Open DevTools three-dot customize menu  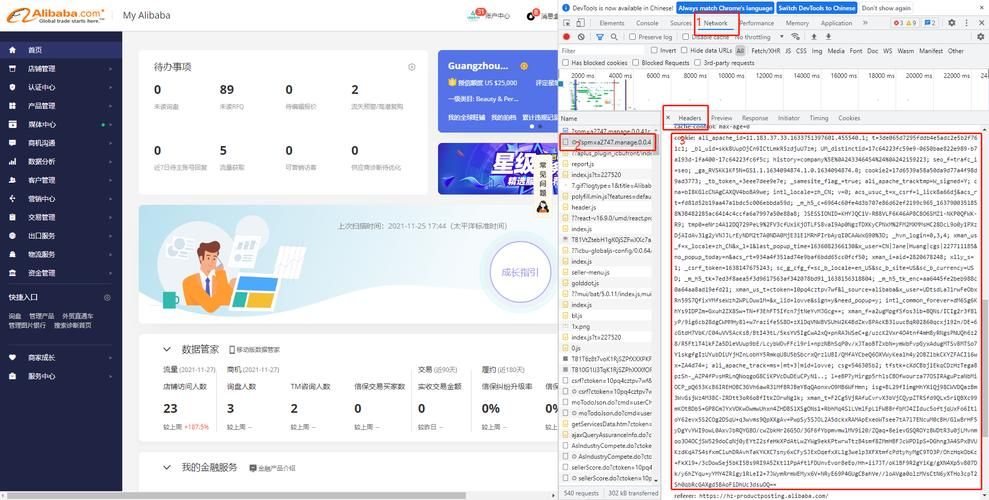point(966,23)
